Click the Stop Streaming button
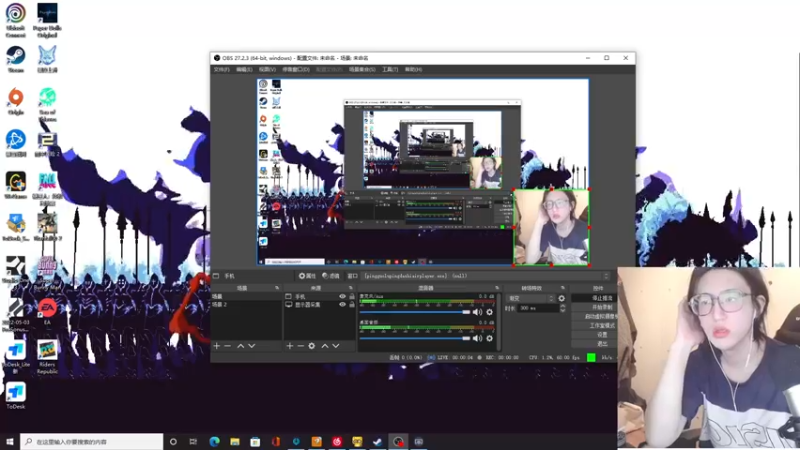 [x=594, y=298]
